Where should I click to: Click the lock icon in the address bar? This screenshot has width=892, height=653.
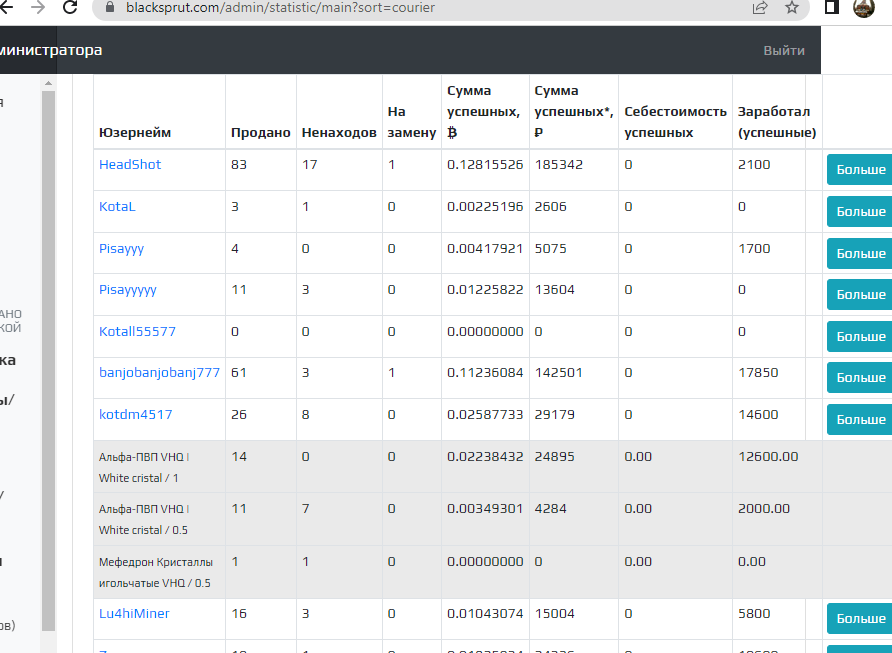point(110,7)
